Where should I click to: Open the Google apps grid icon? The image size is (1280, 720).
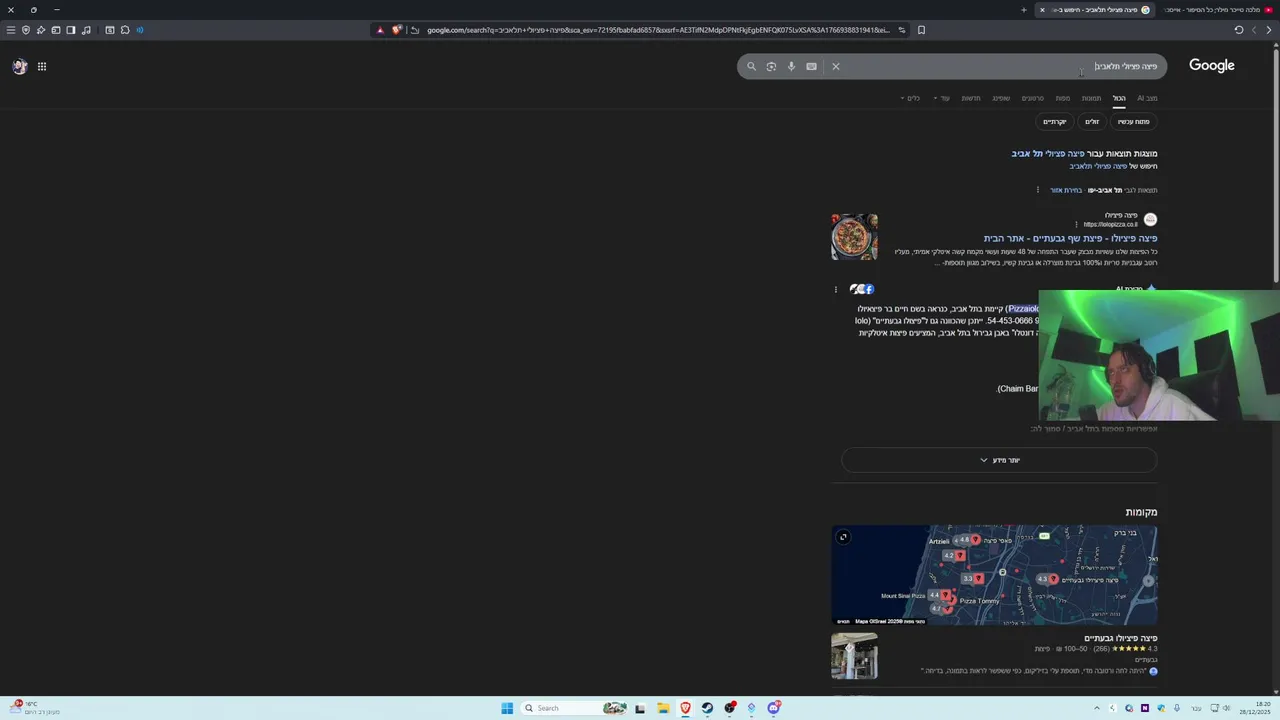[42, 66]
